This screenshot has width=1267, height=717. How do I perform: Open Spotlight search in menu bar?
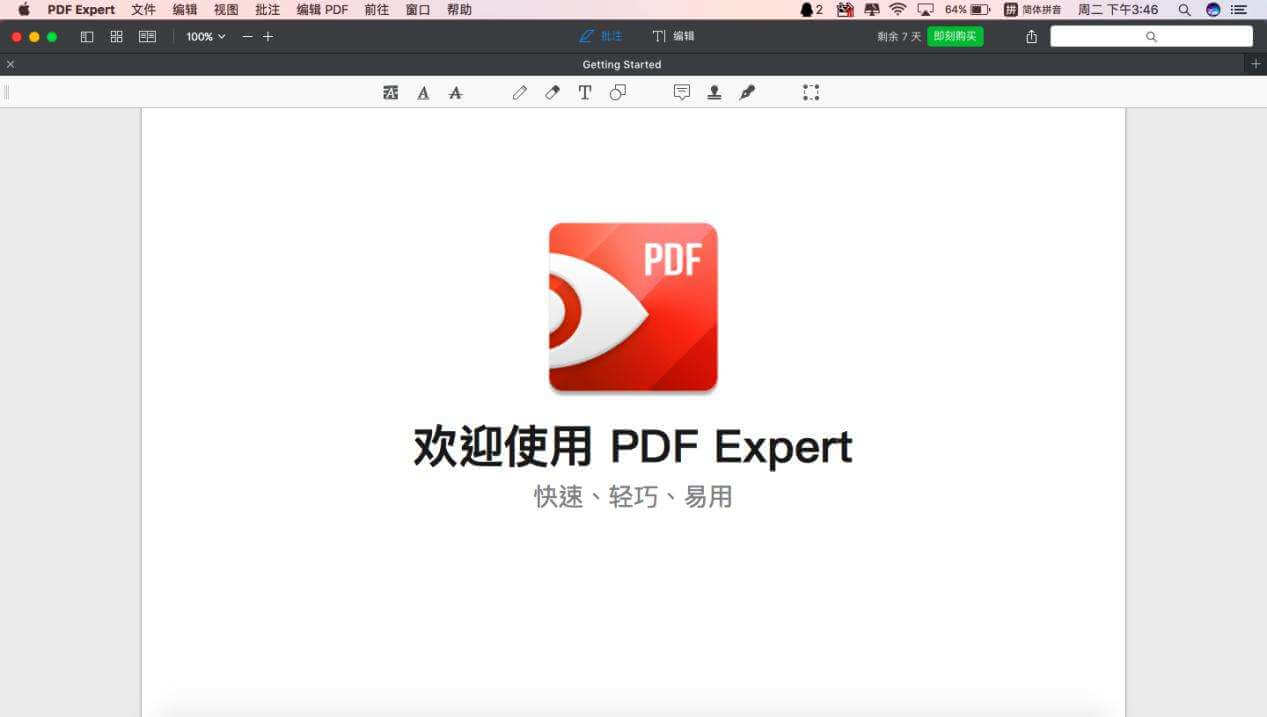tap(1185, 9)
